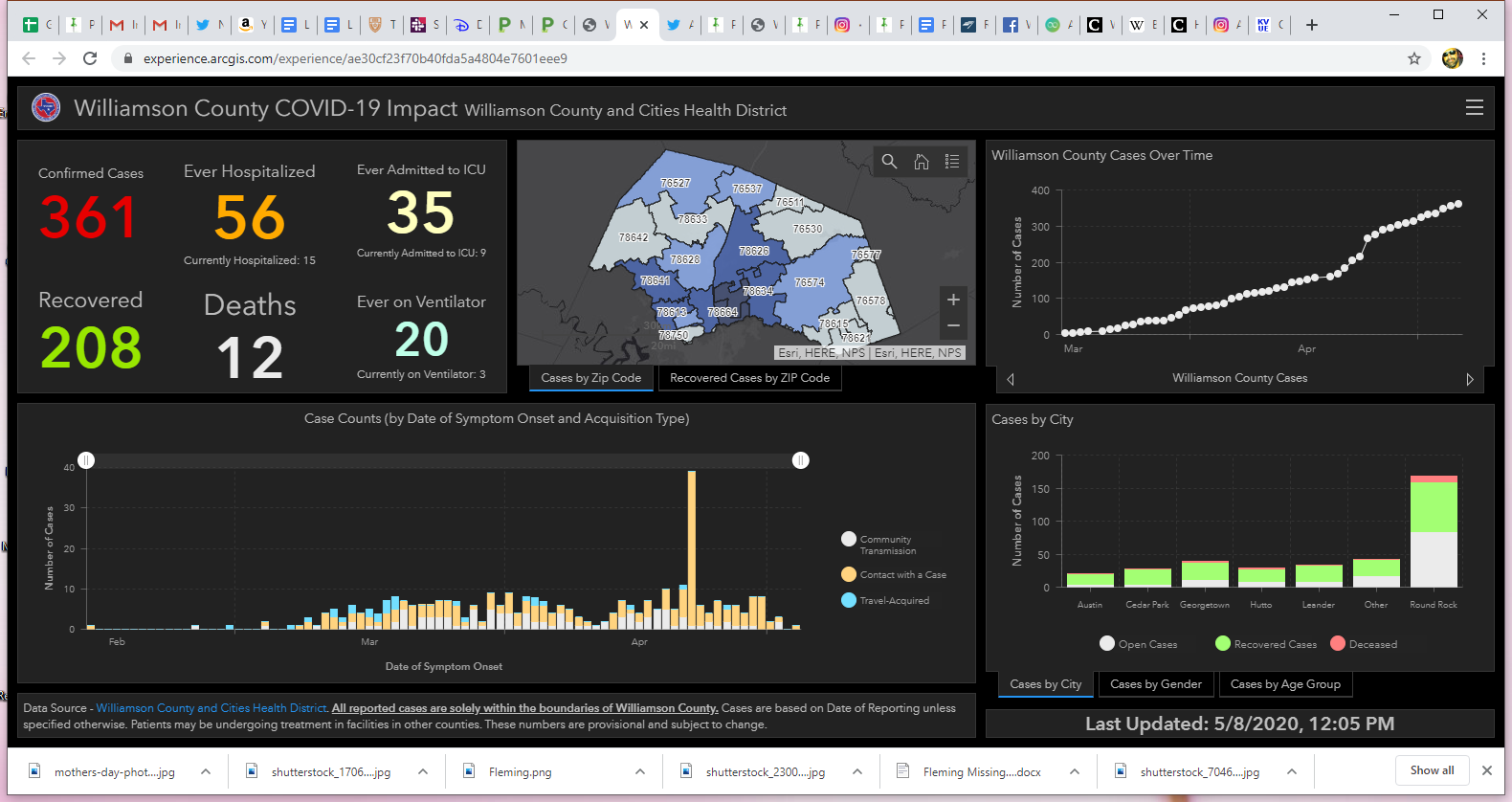This screenshot has width=1512, height=802.
Task: Click the browser address bar URL
Action: [x=355, y=58]
